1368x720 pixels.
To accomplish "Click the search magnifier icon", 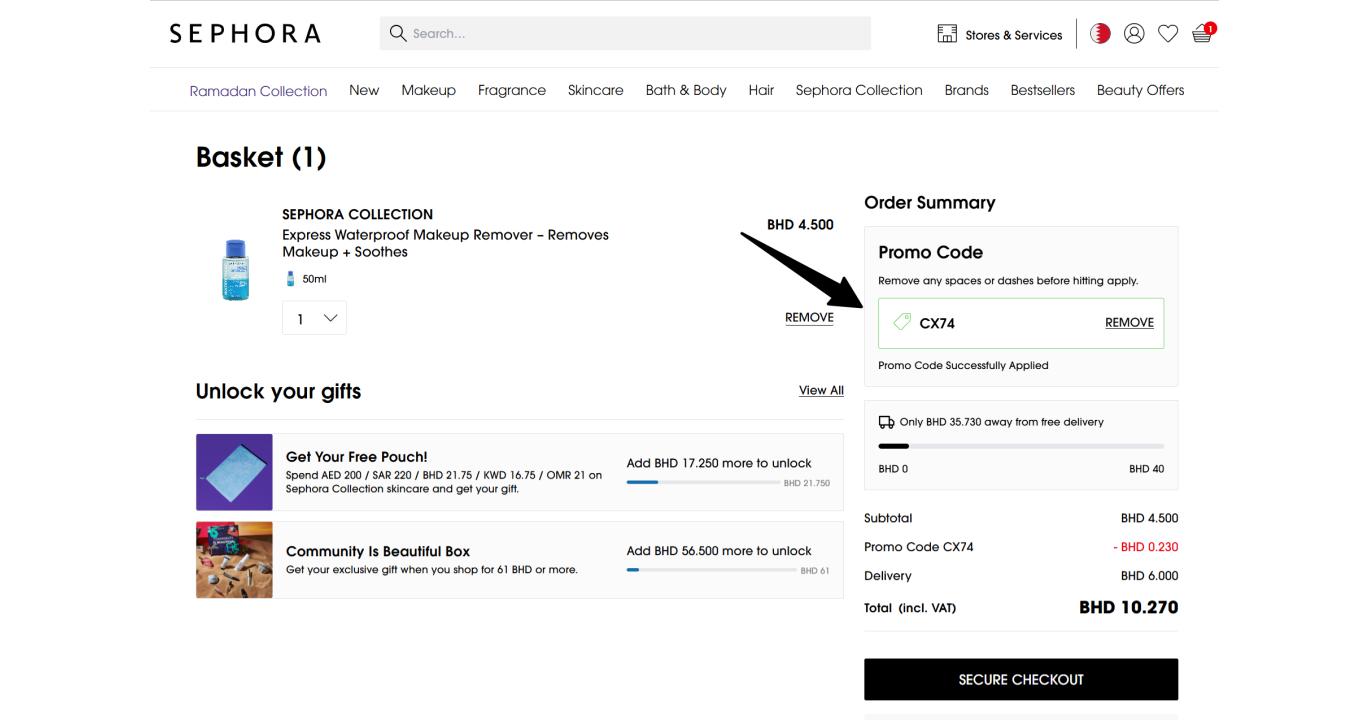I will [x=398, y=33].
